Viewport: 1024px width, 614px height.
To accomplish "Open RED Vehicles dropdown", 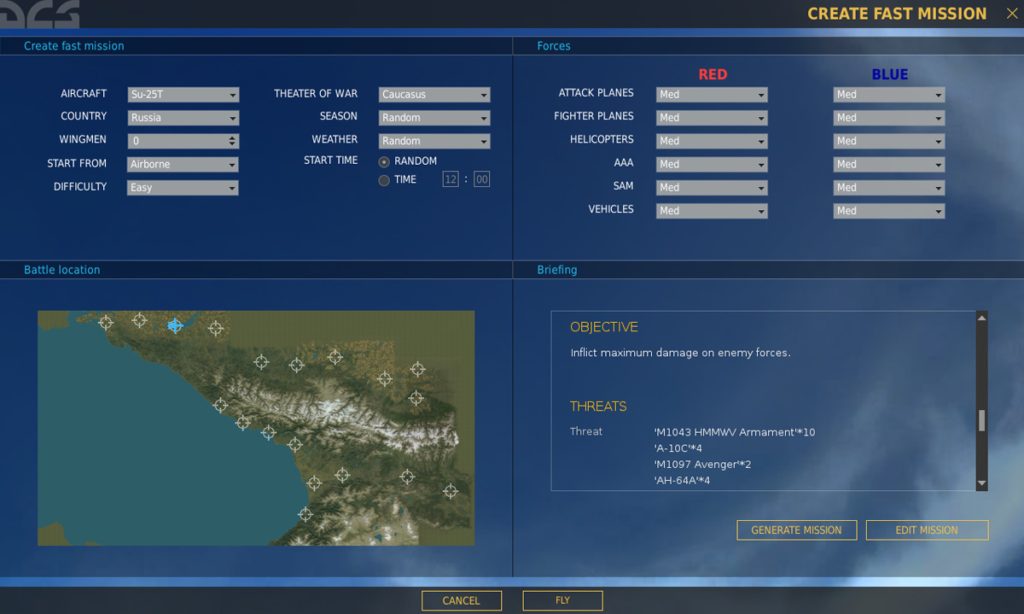I will click(x=712, y=211).
